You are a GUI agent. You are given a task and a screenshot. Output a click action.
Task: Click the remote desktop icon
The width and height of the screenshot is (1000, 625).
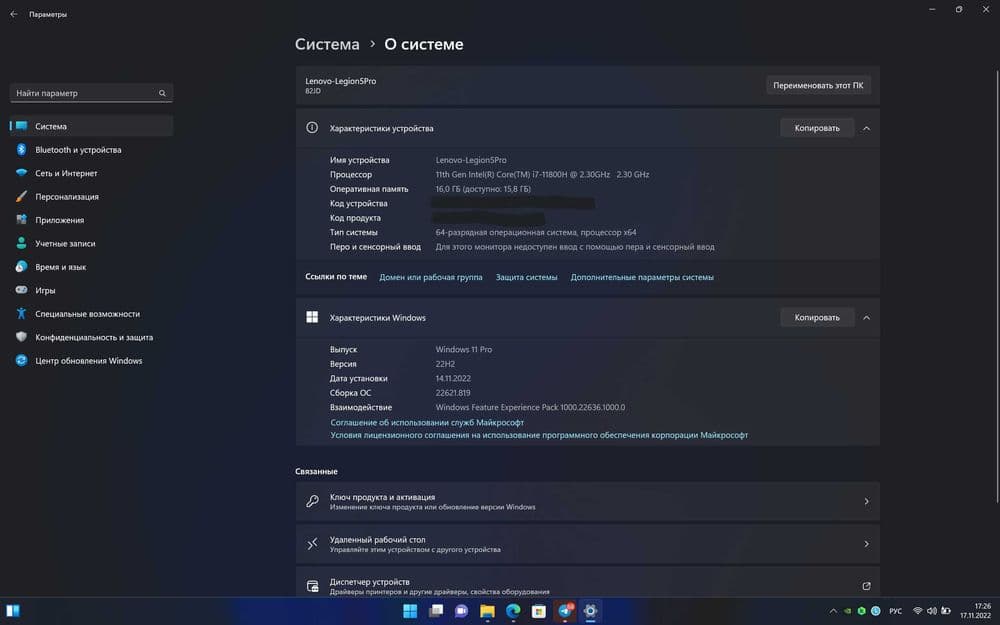pyautogui.click(x=312, y=544)
